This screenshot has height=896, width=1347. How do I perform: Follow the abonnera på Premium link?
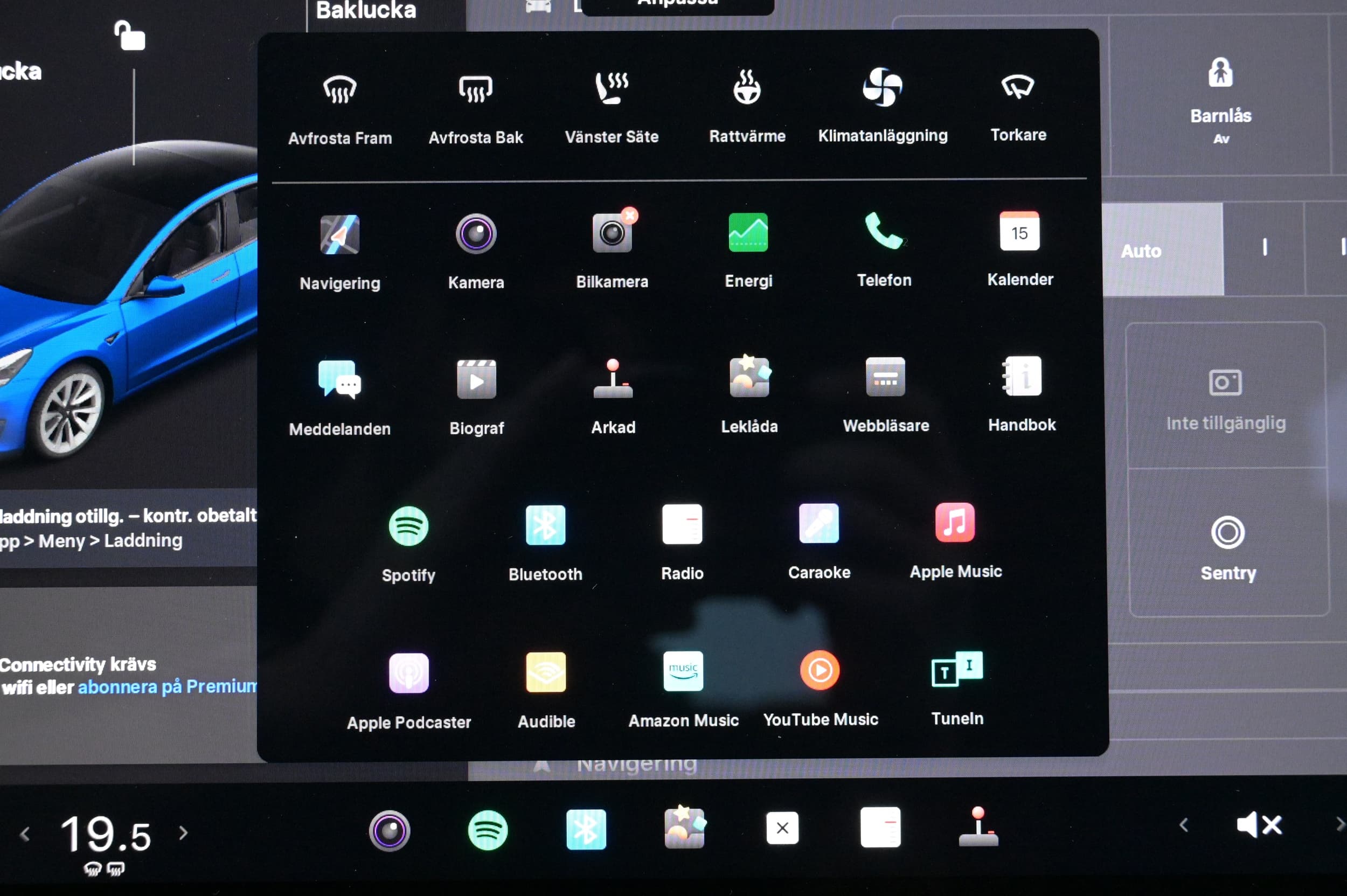(x=168, y=686)
